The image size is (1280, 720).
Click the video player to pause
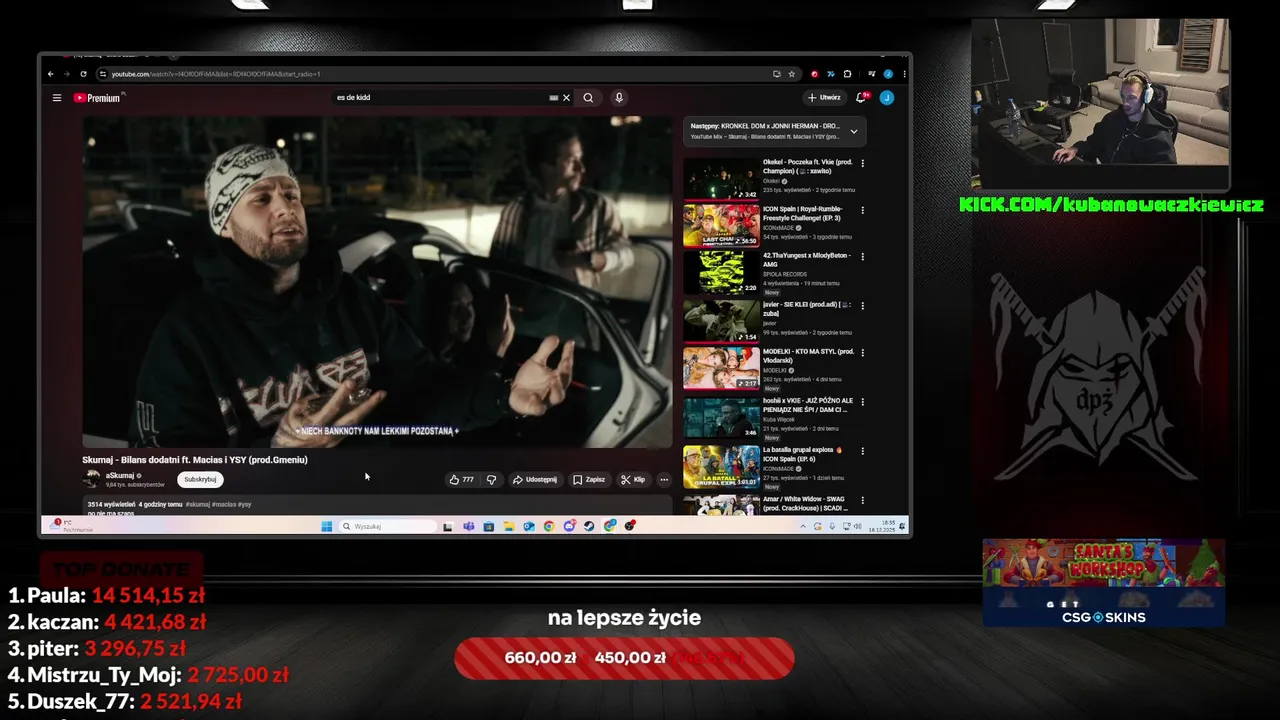click(x=377, y=282)
